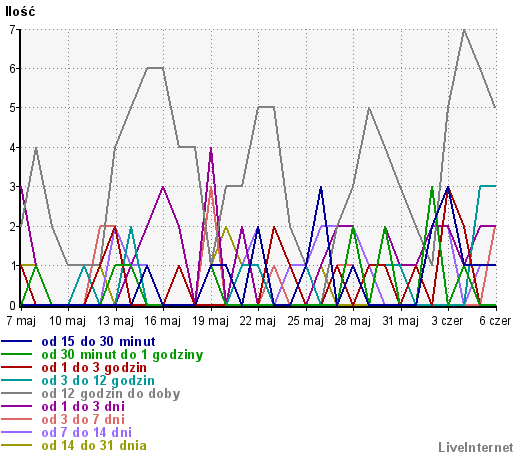Viewport: 520px width, 457px height.
Task: Click the dark blue legend line swatch
Action: (17, 341)
